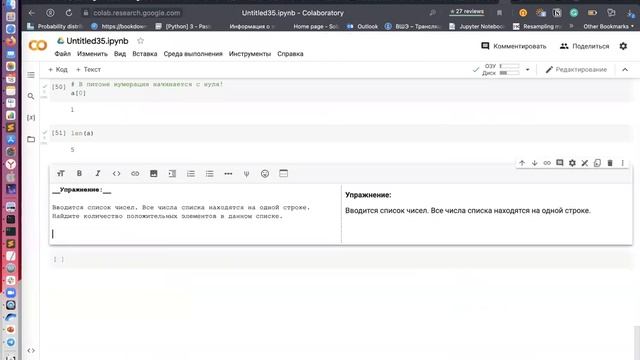Open the Вид menu

click(x=120, y=54)
